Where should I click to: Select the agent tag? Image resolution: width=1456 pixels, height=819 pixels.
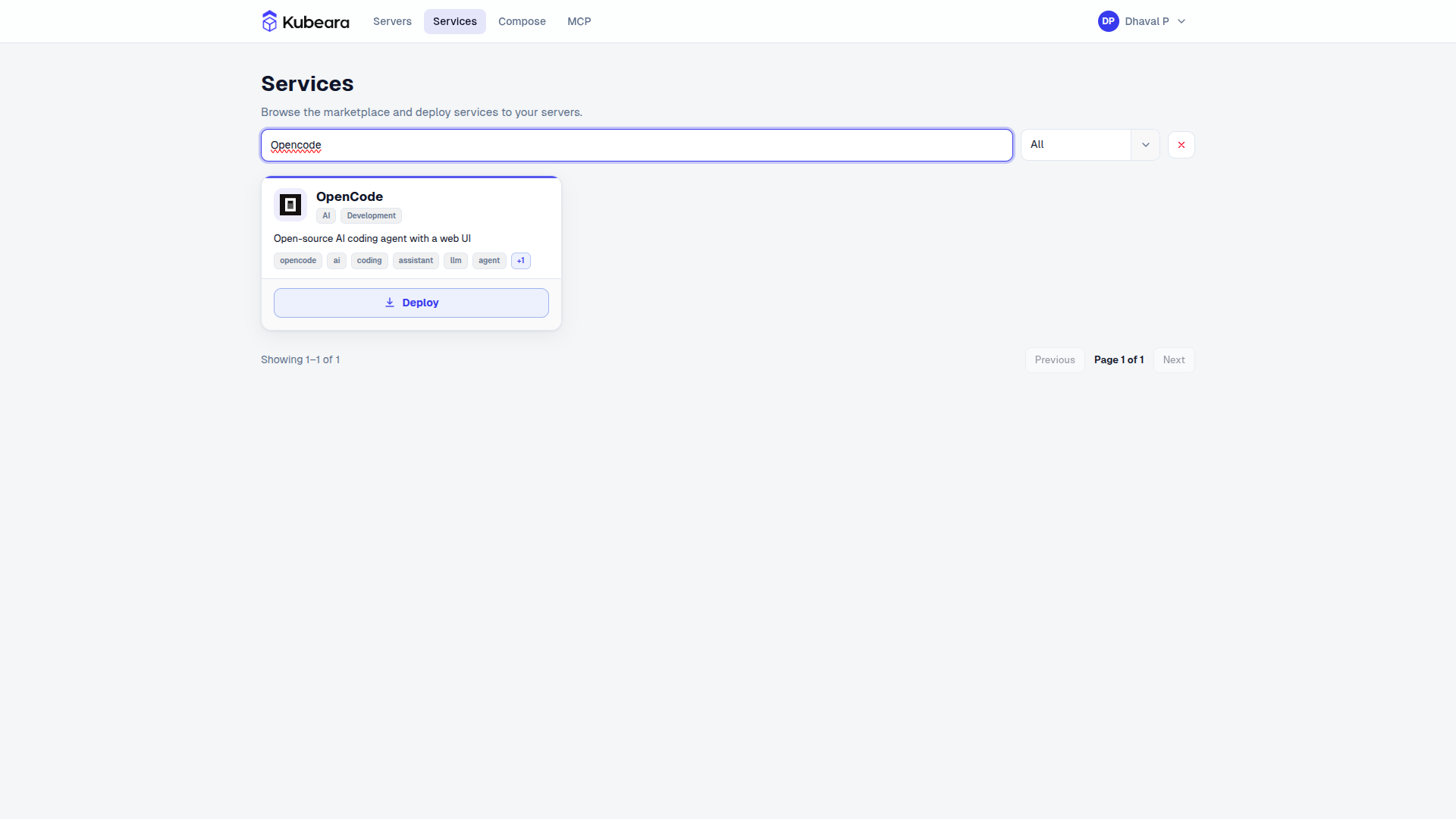(489, 261)
